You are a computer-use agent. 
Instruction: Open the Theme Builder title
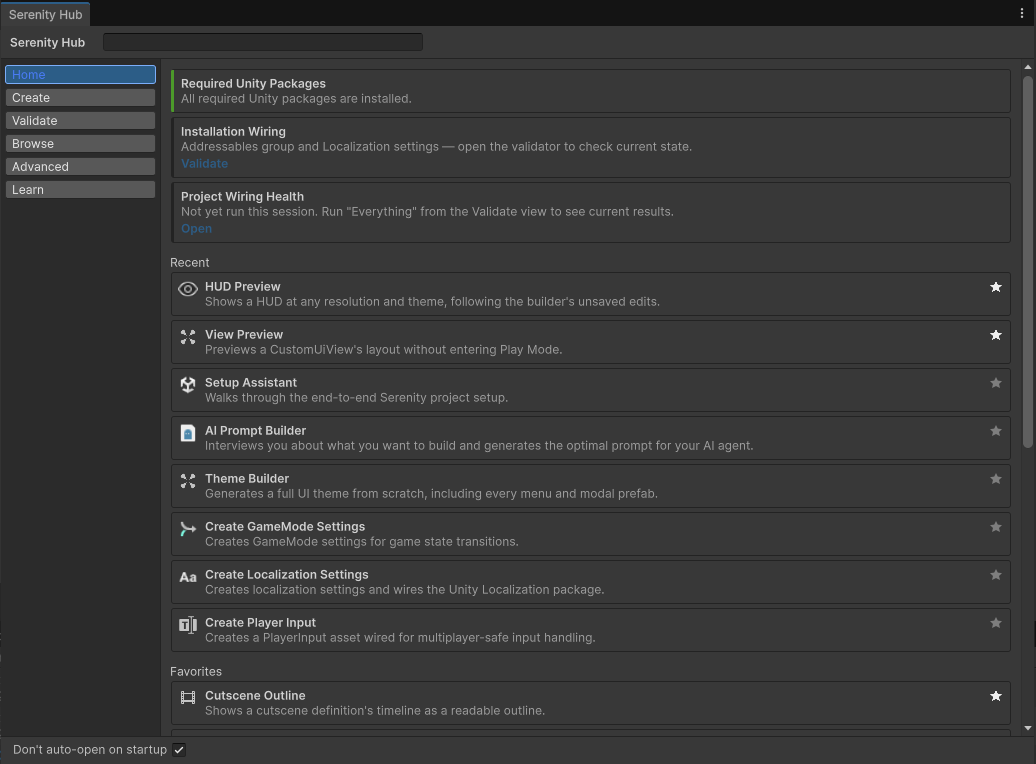click(x=246, y=478)
